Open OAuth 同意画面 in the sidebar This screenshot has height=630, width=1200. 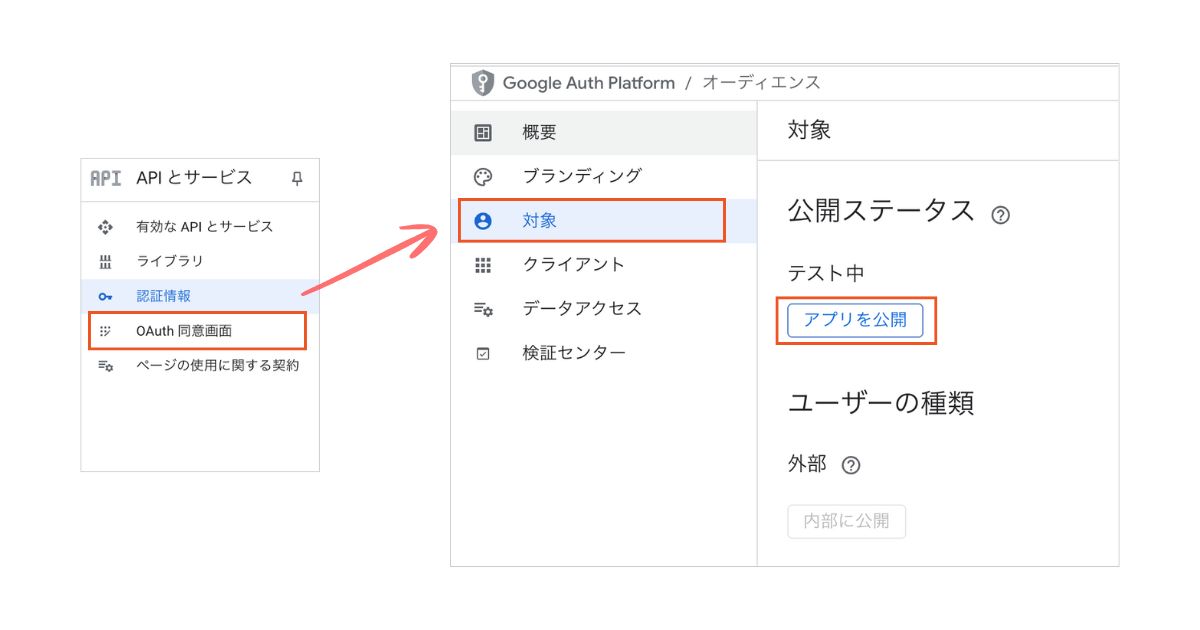[x=184, y=331]
